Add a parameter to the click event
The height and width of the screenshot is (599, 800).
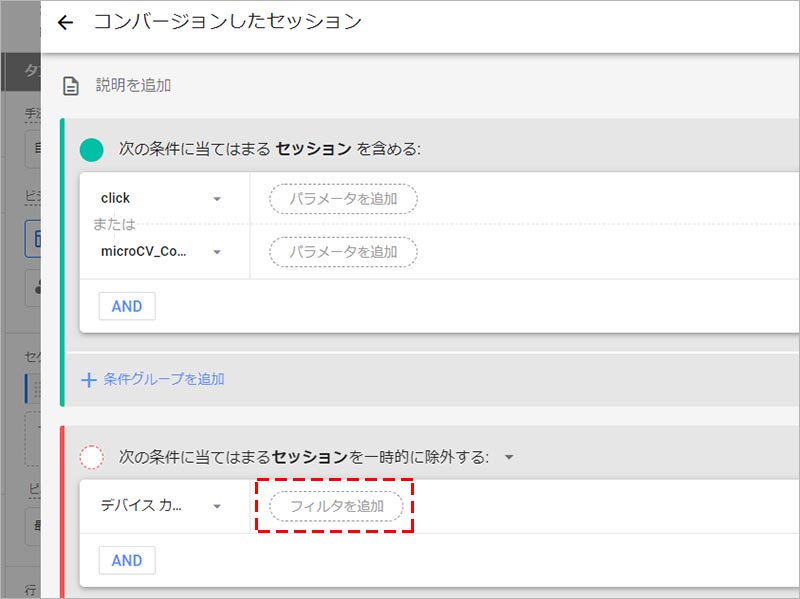[x=343, y=199]
